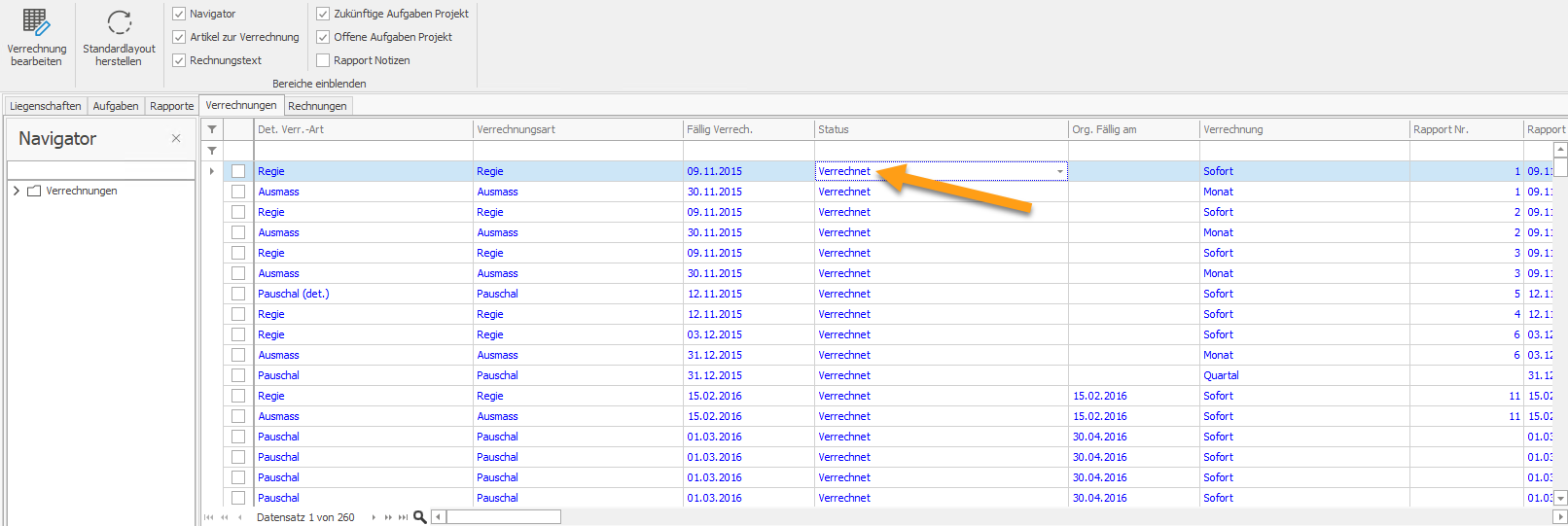Select the Verrechnungen item in Navigator tree
The image size is (1568, 526).
pos(82,191)
